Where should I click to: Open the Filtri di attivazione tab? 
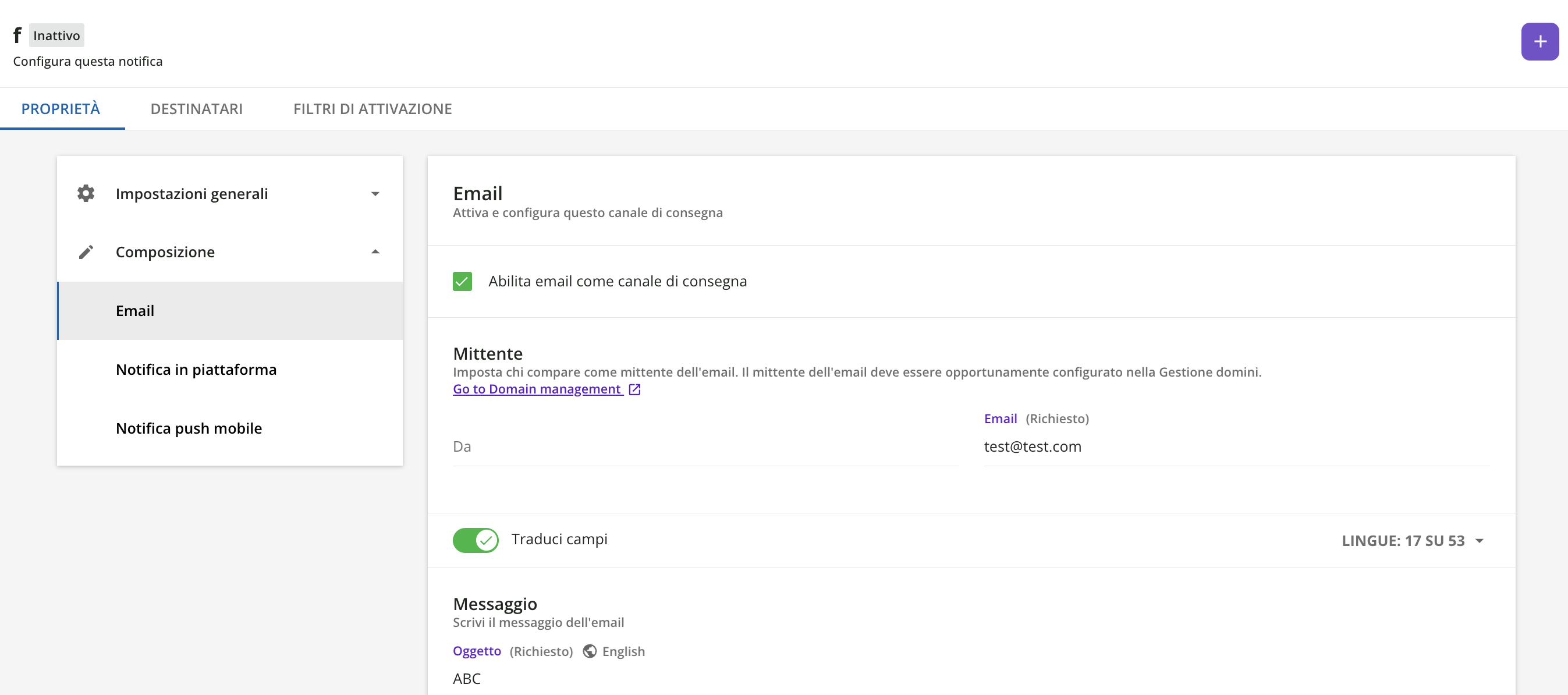pos(373,109)
